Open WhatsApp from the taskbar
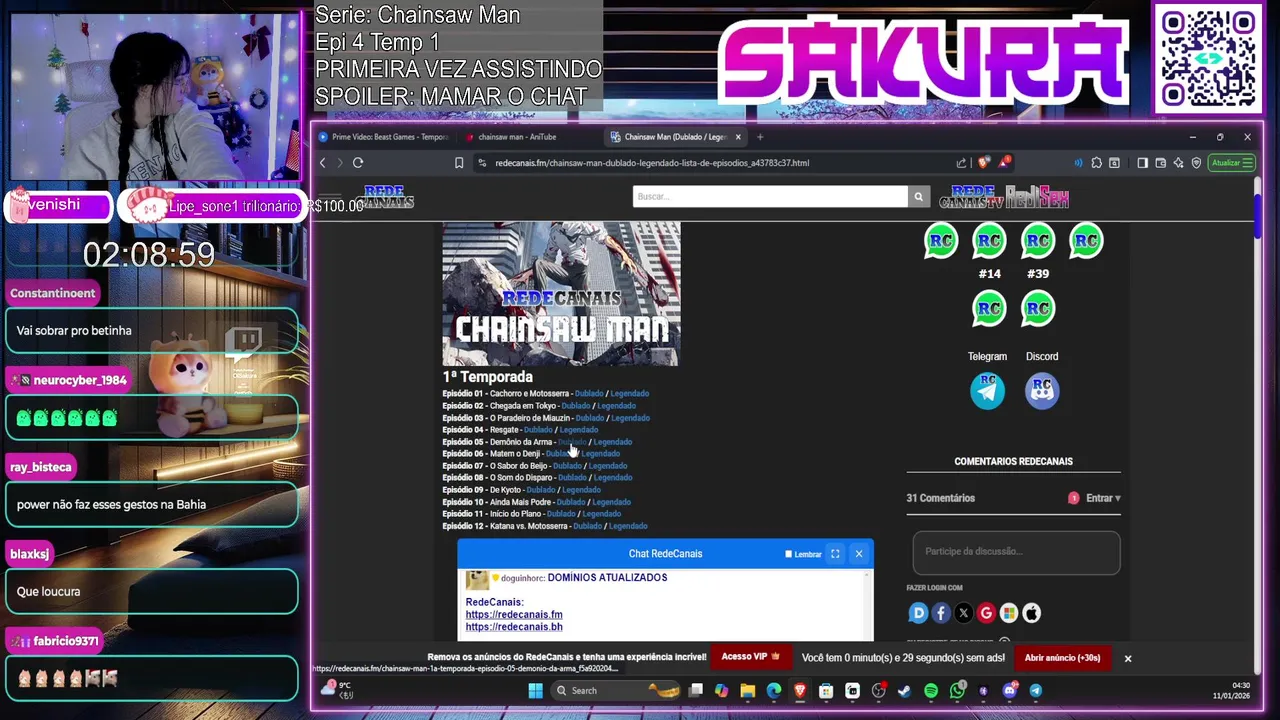1280x720 pixels. click(957, 690)
